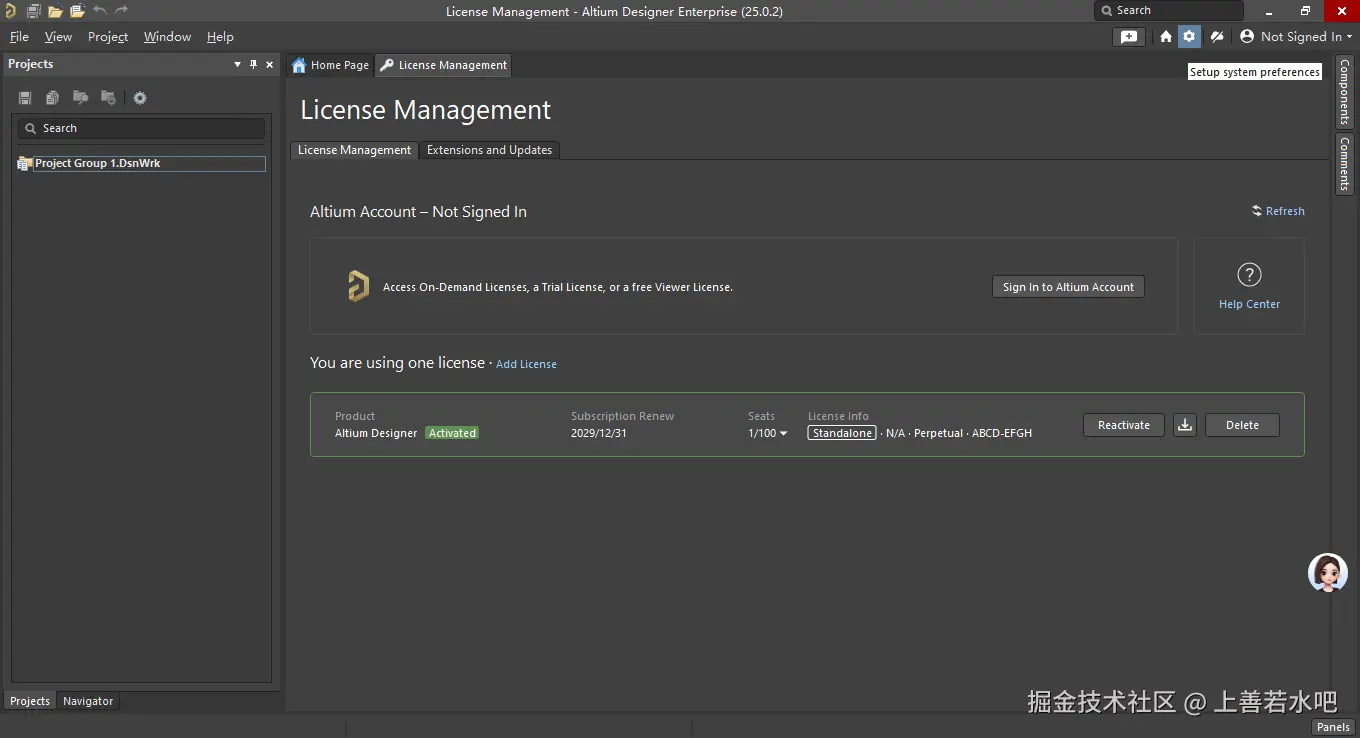Click the title bar Search box
The image size is (1360, 738).
[x=1168, y=10]
